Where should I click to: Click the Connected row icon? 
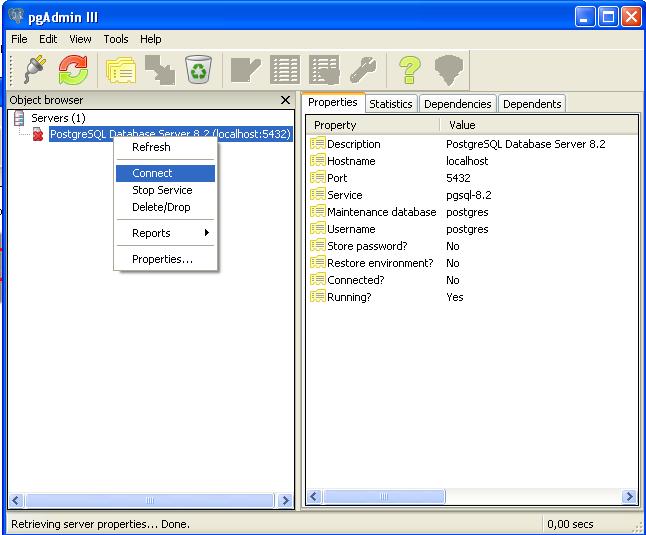318,280
